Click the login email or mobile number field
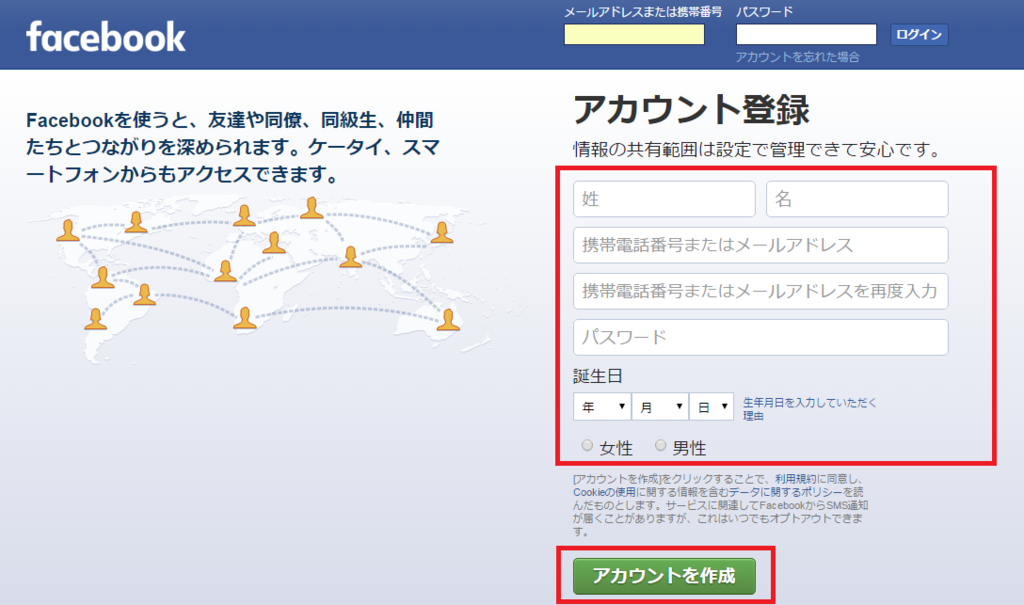The height and width of the screenshot is (605, 1024). pyautogui.click(x=634, y=34)
